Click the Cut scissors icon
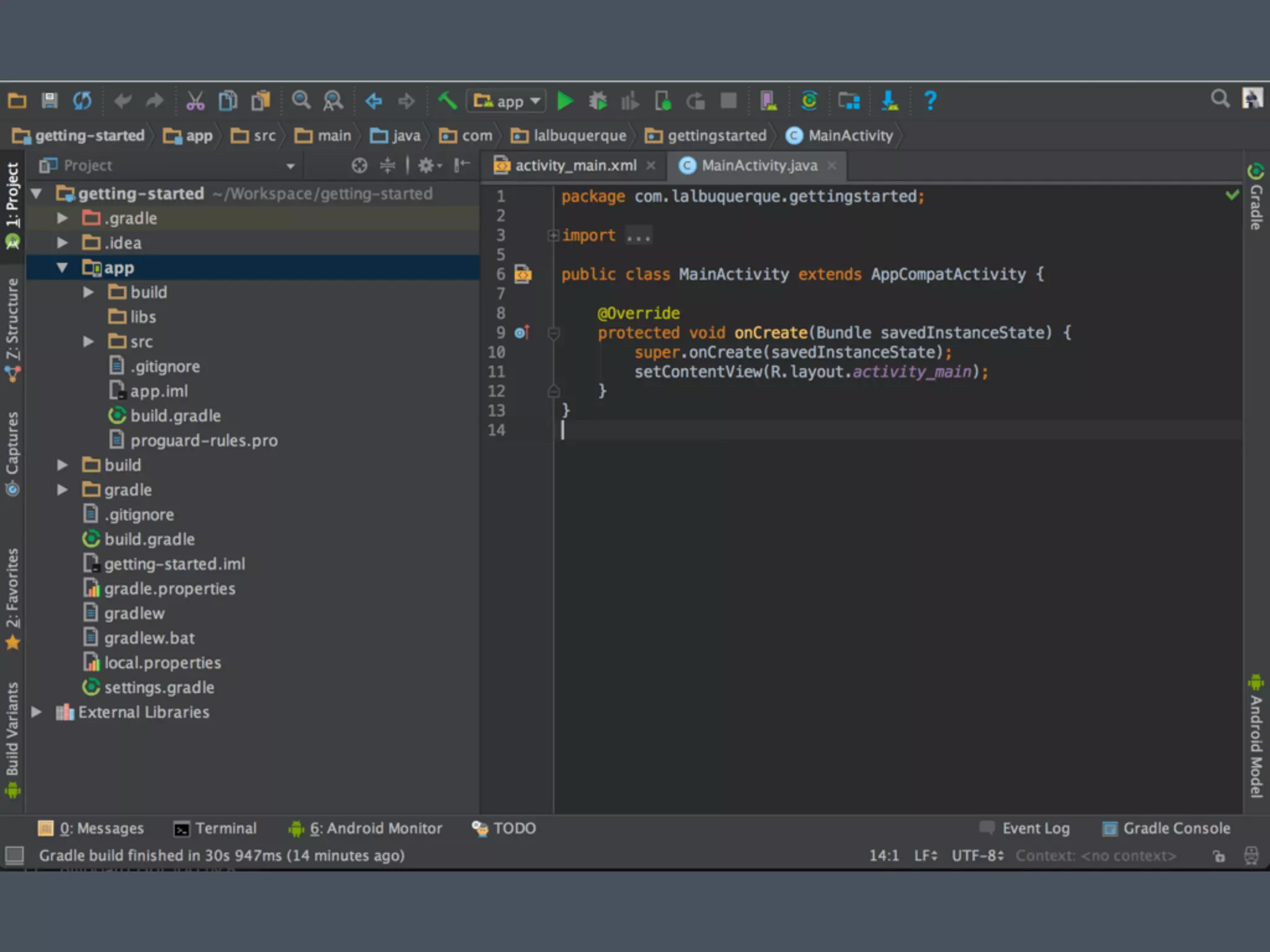 pyautogui.click(x=195, y=100)
